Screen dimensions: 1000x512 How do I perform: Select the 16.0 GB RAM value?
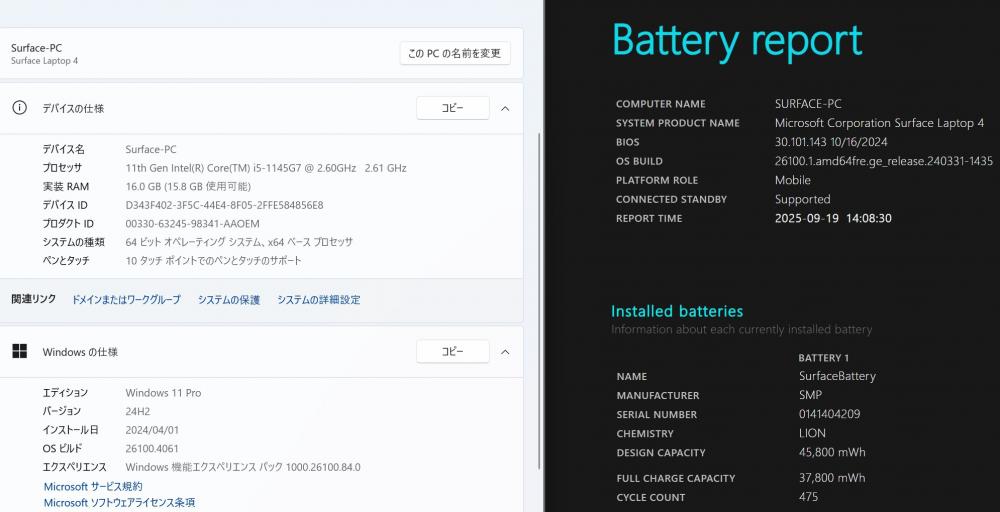point(188,187)
